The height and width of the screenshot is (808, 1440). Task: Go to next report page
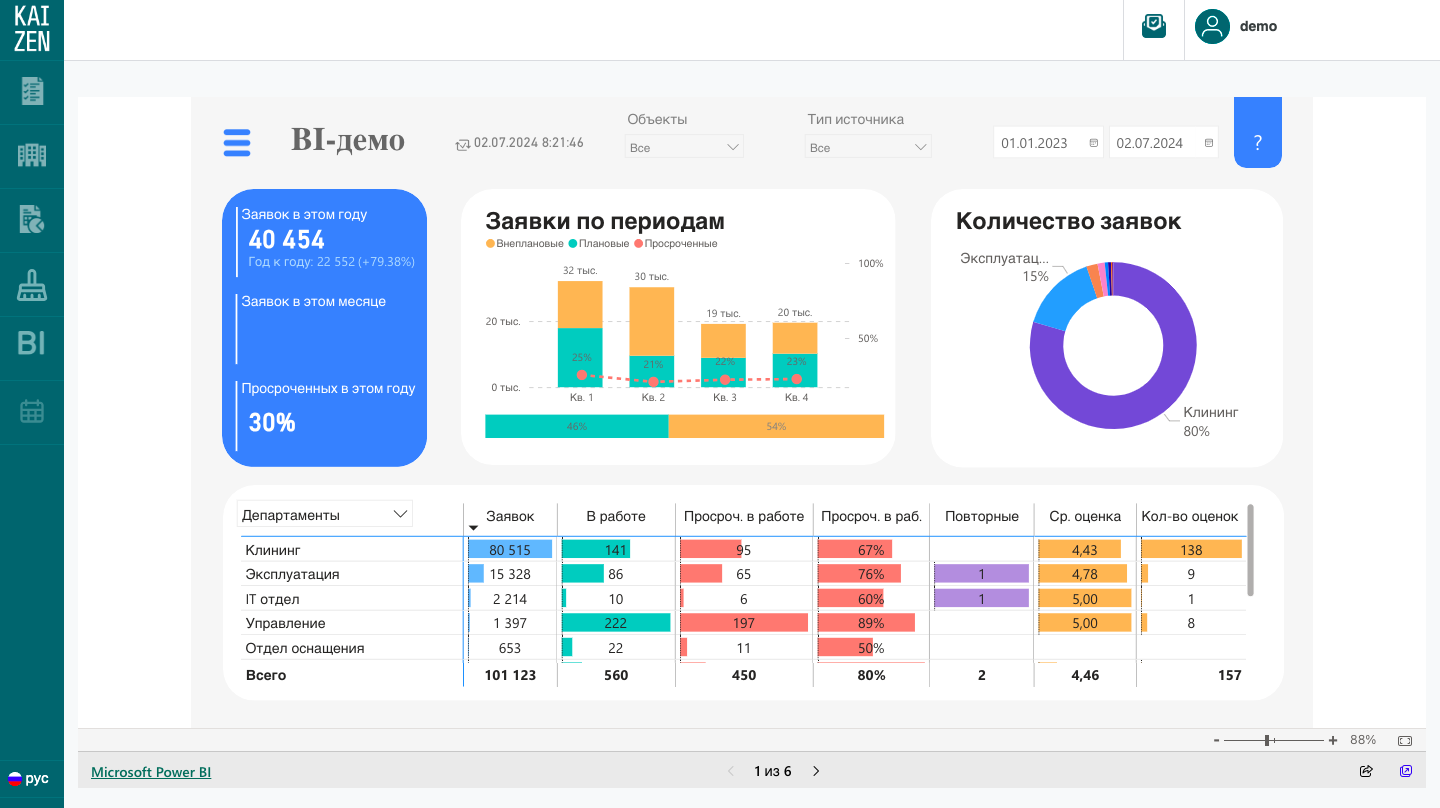(x=816, y=771)
